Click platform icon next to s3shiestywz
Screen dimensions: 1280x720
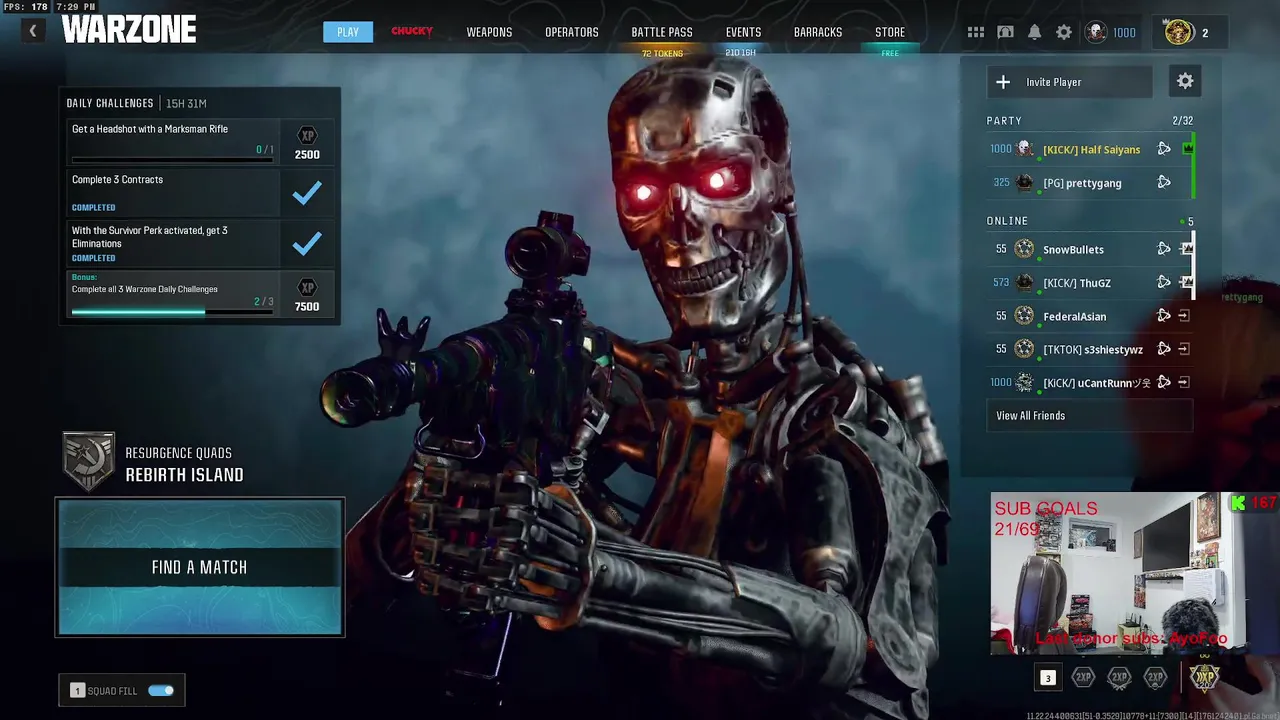coord(1164,349)
